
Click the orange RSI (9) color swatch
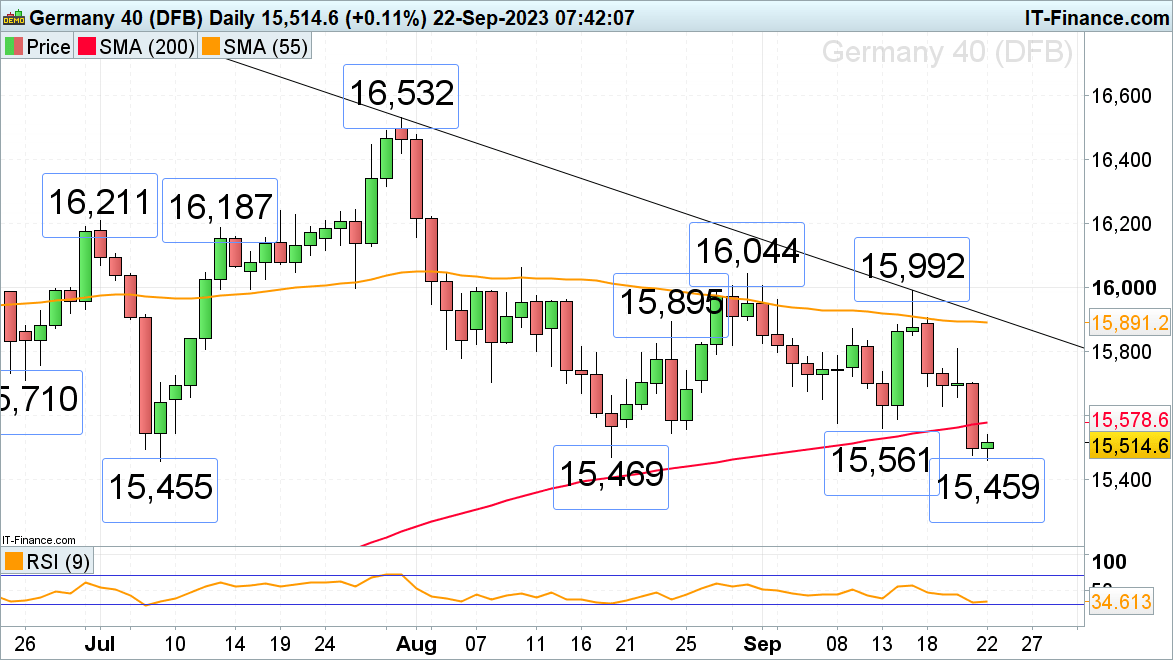(x=13, y=562)
